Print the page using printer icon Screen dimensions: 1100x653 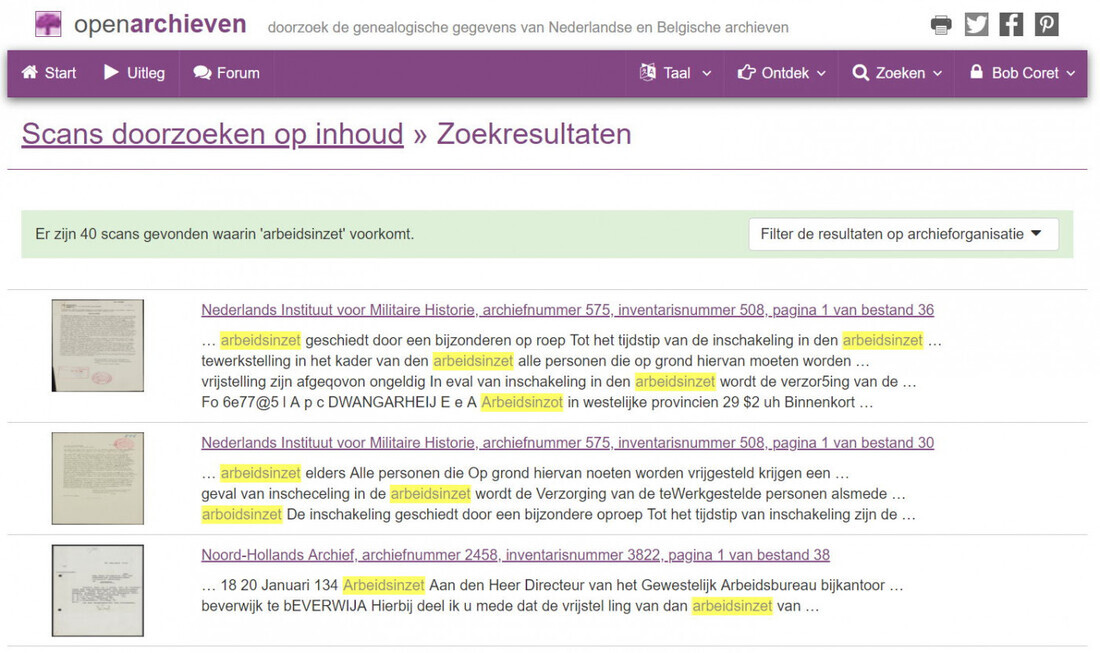(941, 25)
